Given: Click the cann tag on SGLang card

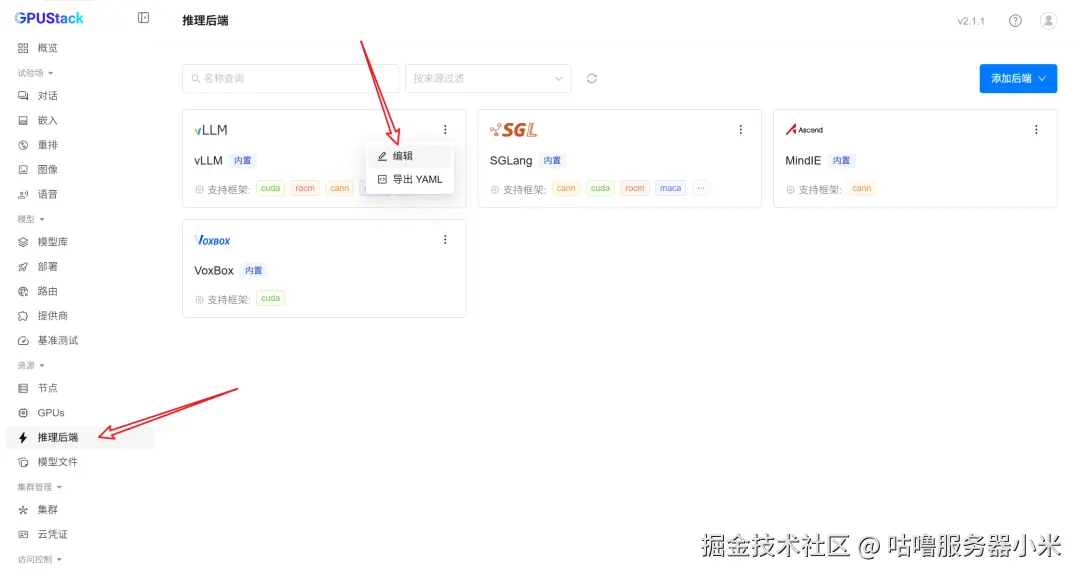Looking at the screenshot, I should (x=566, y=188).
